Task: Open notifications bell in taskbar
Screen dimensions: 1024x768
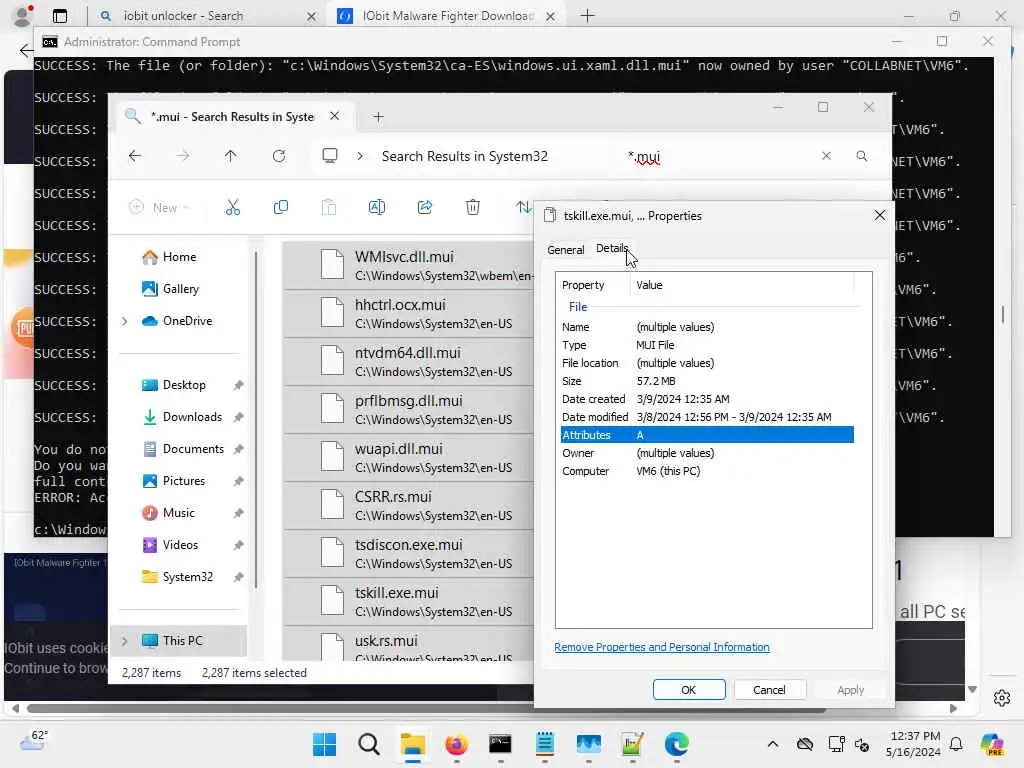Action: coord(956,744)
